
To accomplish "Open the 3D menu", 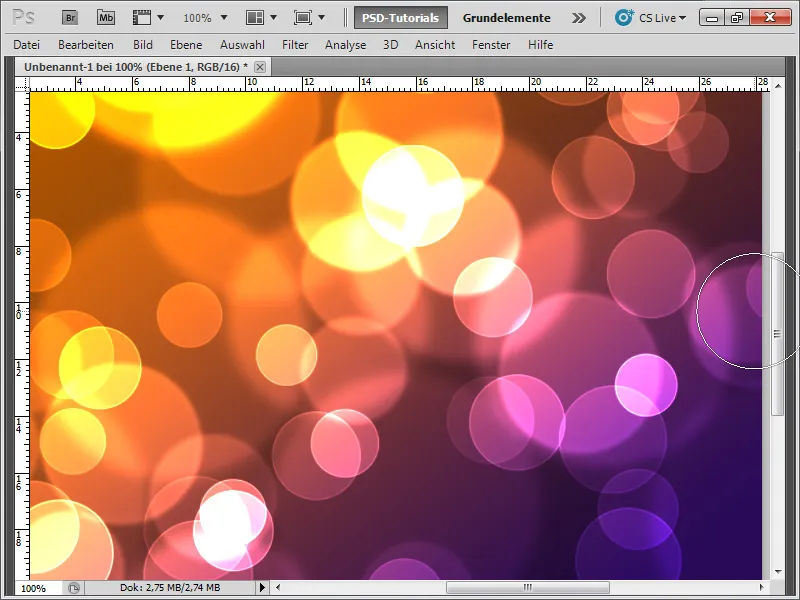I will pos(391,45).
